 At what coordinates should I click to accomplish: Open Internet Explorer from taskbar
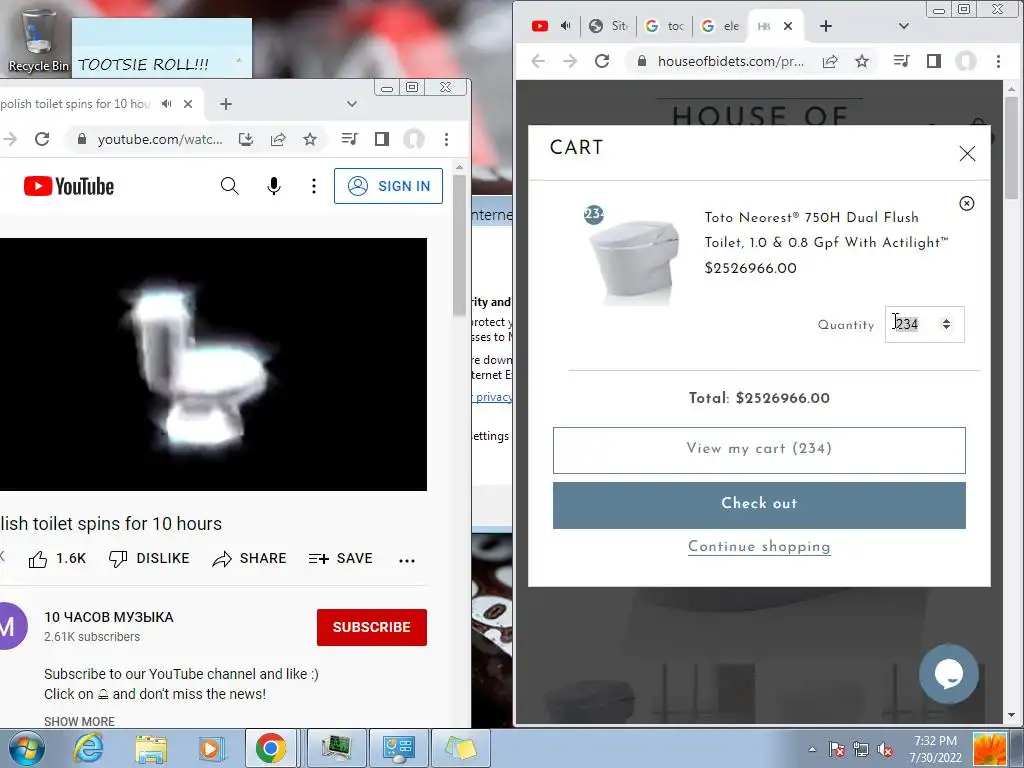point(88,748)
